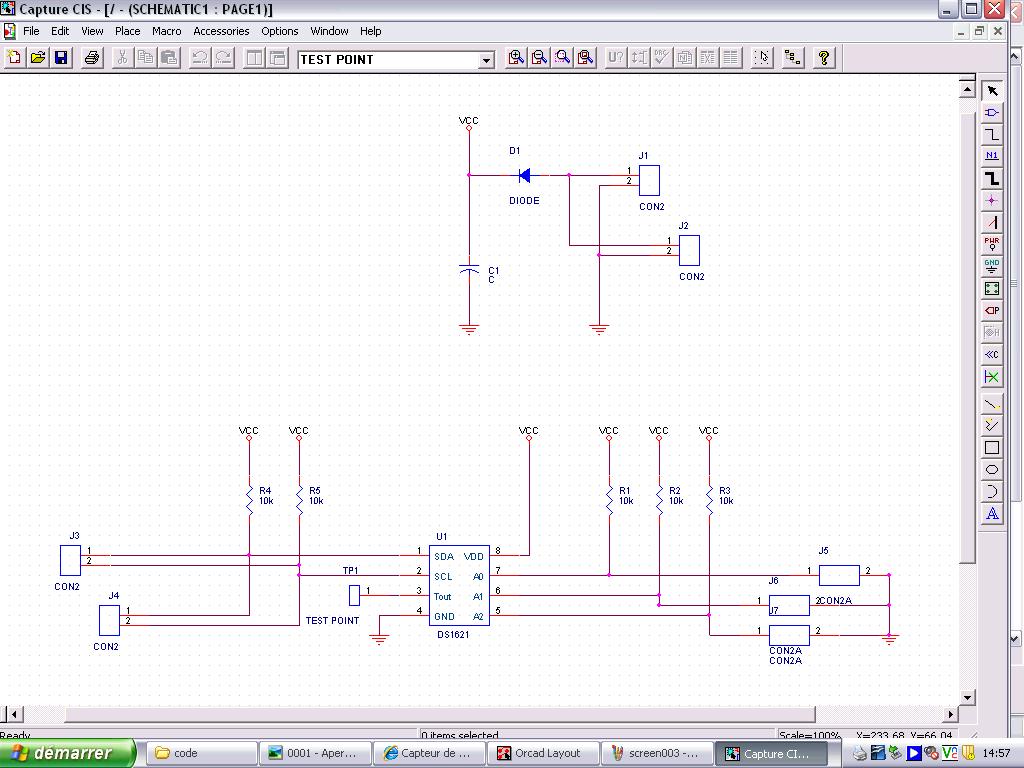Switch to Capteur de Internet Explorer window
1024x768 pixels.
tap(430, 753)
